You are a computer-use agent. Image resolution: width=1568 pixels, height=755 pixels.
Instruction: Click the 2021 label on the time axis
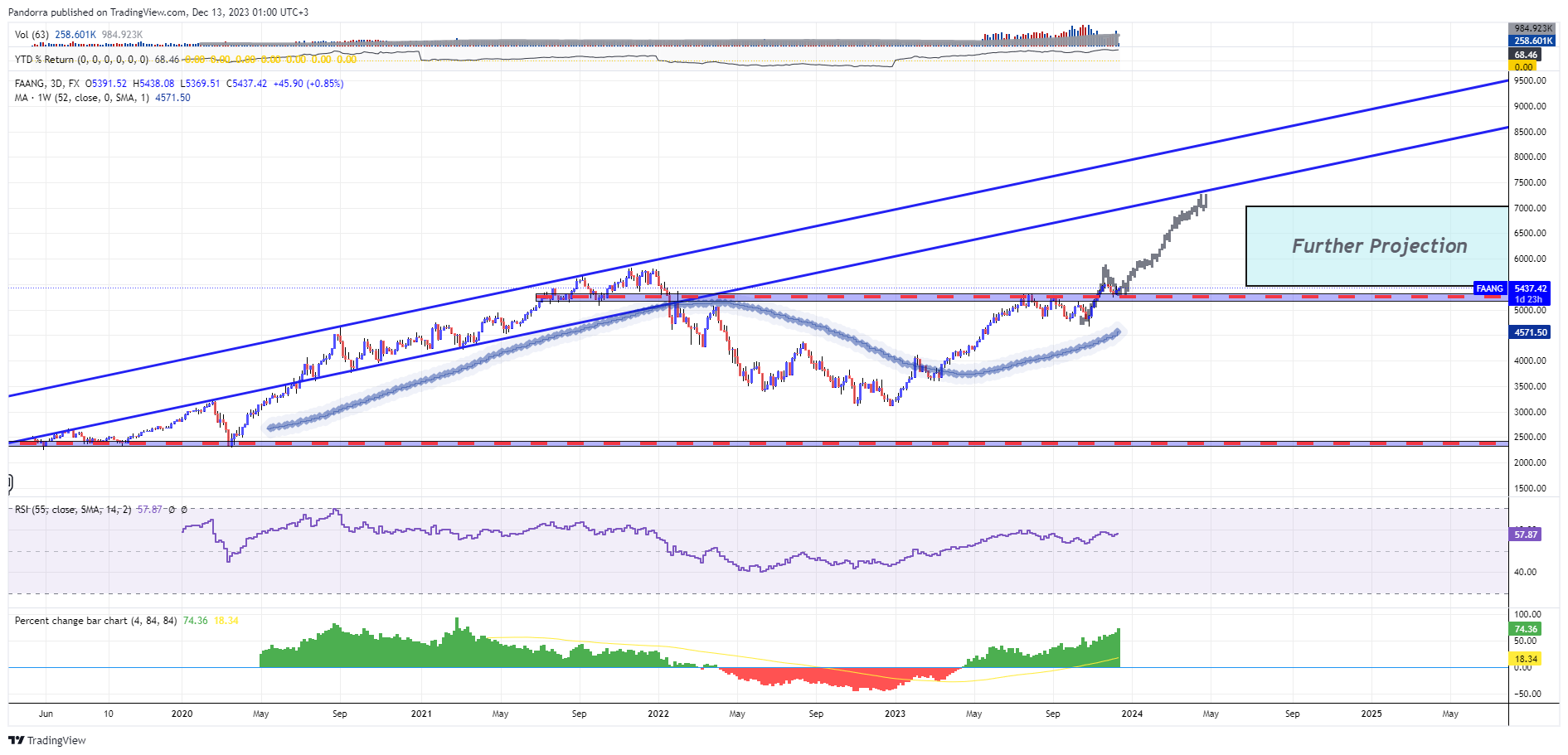click(x=421, y=714)
